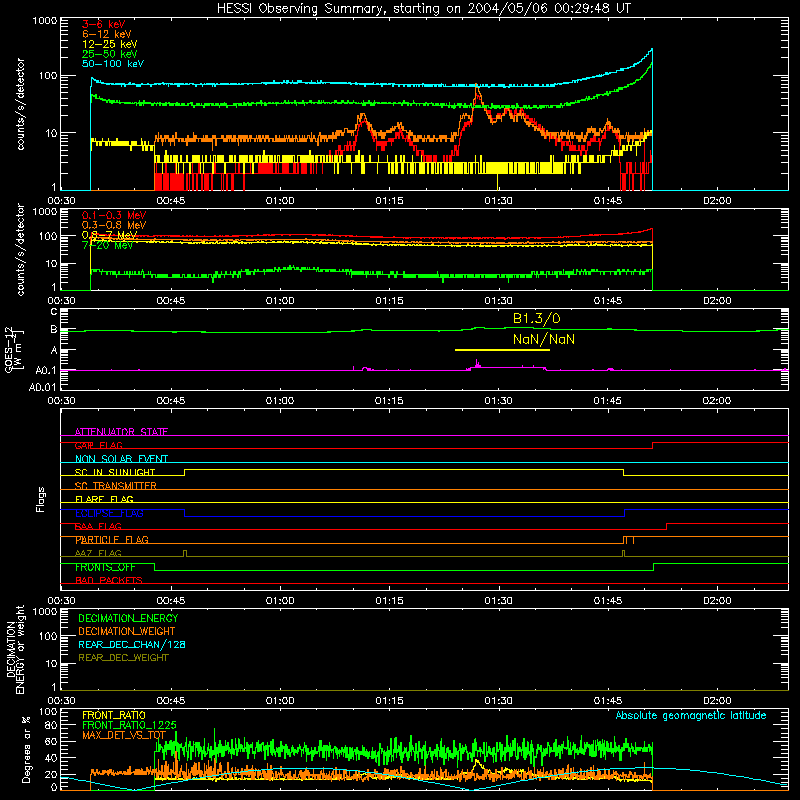Click the MAX_DET_VS_TOT legend entry
Image resolution: width=800 pixels, height=800 pixels.
click(x=124, y=735)
